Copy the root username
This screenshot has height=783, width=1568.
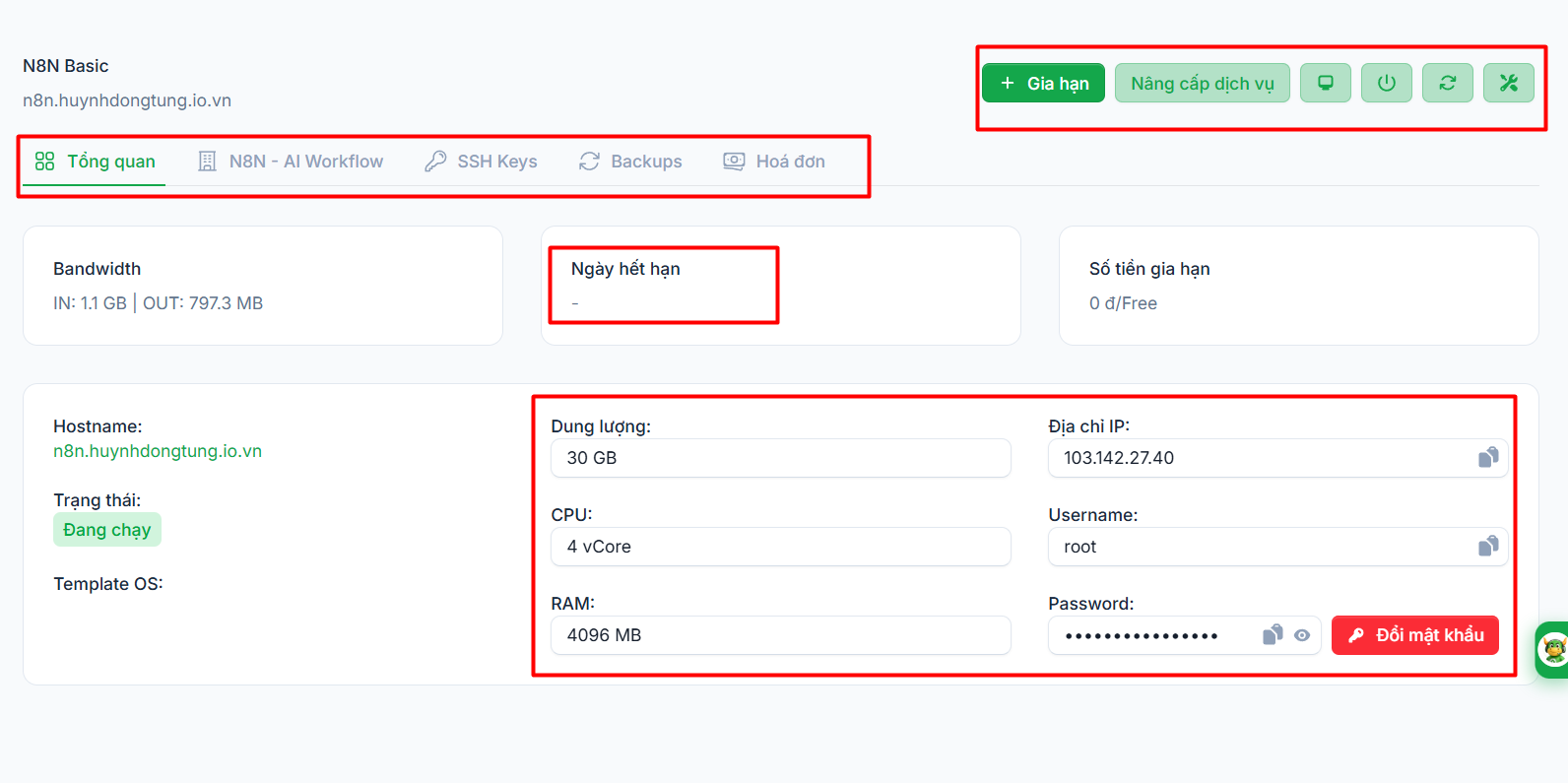[x=1488, y=546]
